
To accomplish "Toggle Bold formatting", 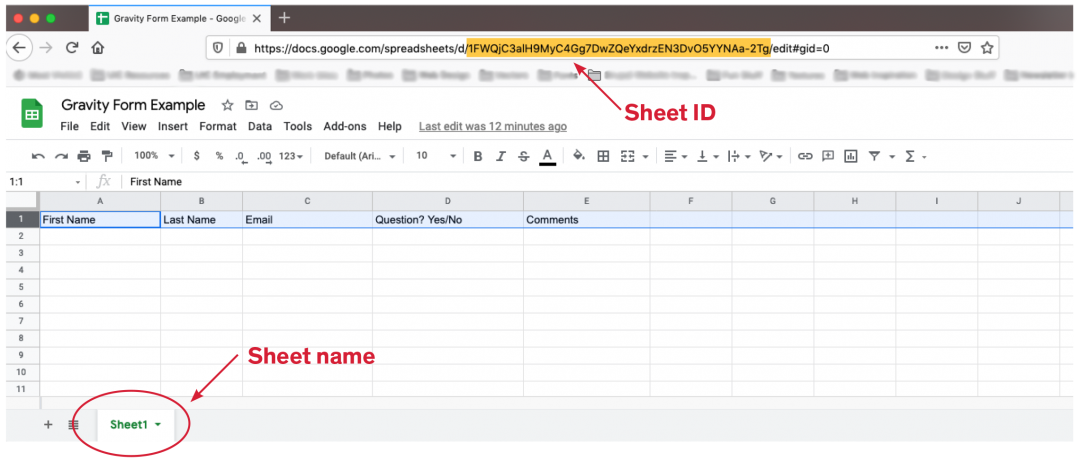I will pyautogui.click(x=478, y=156).
